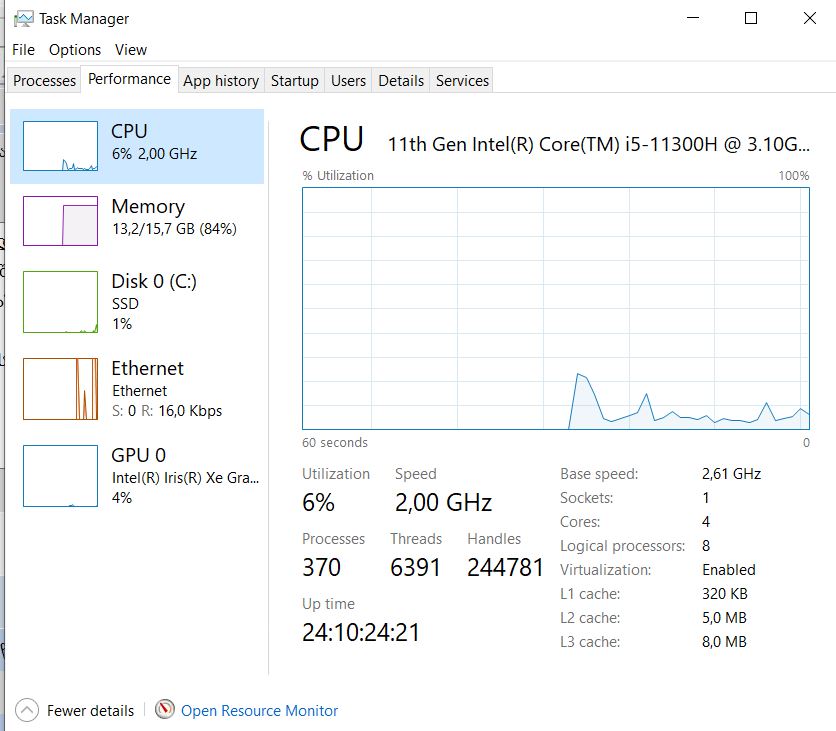Click the Fewer details label
Viewport: 836px width, 731px height.
90,711
